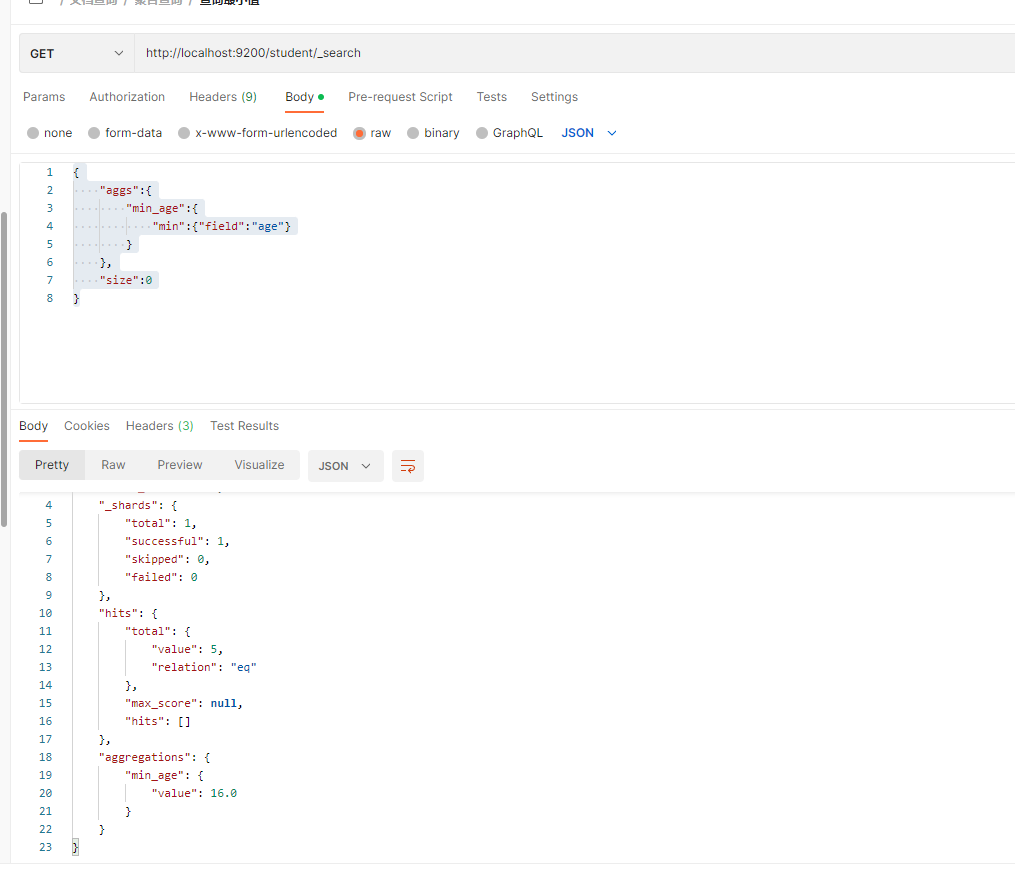The height and width of the screenshot is (878, 1015).
Task: Choose the GraphQL radio option
Action: point(482,133)
